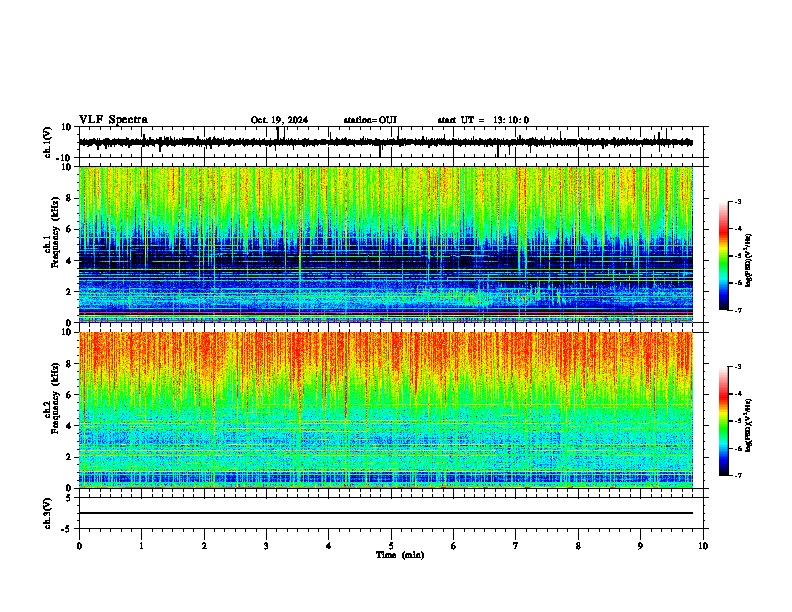This screenshot has height=612, width=792.
Task: Click the ch.2 color bar "log(PSD)" label
Action: [749, 425]
